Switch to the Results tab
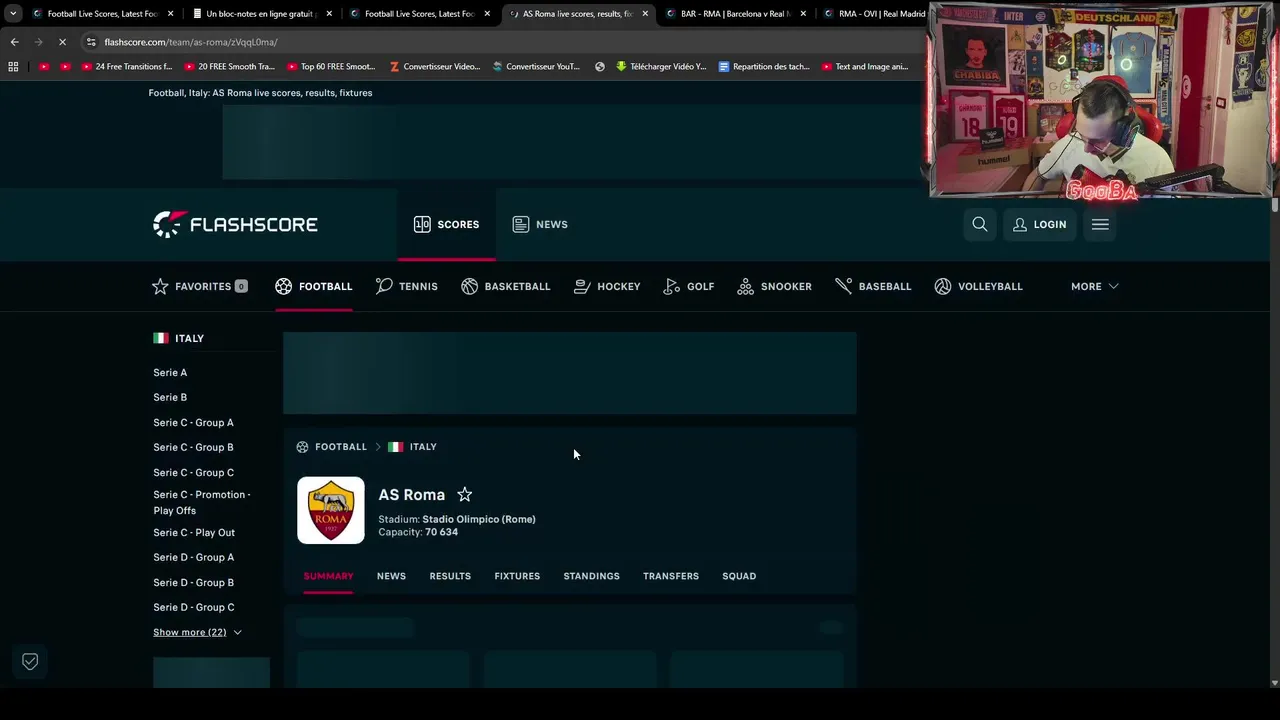The height and width of the screenshot is (720, 1280). 450,576
